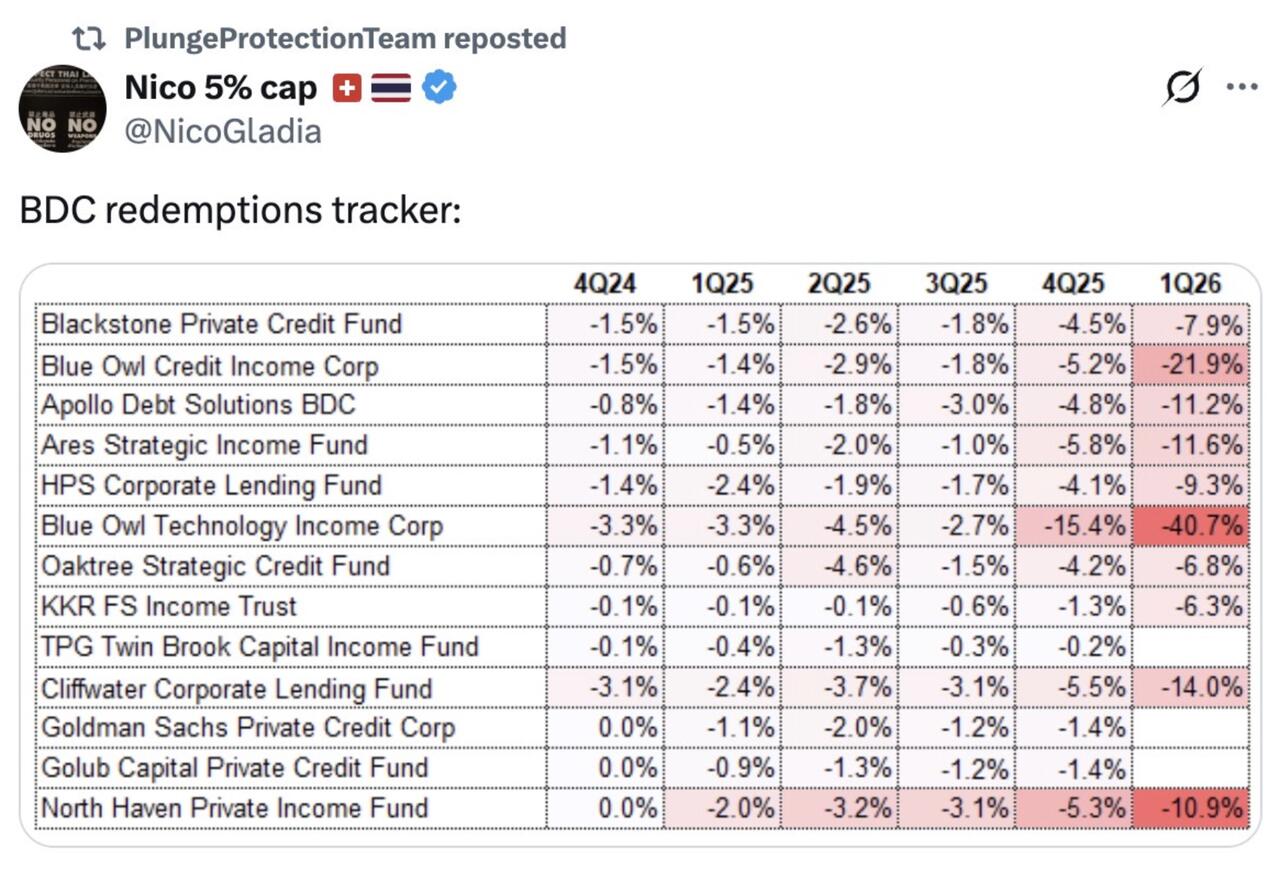Click the Cliffwater Corporate Lending Fund label
The image size is (1280, 872).
237,688
